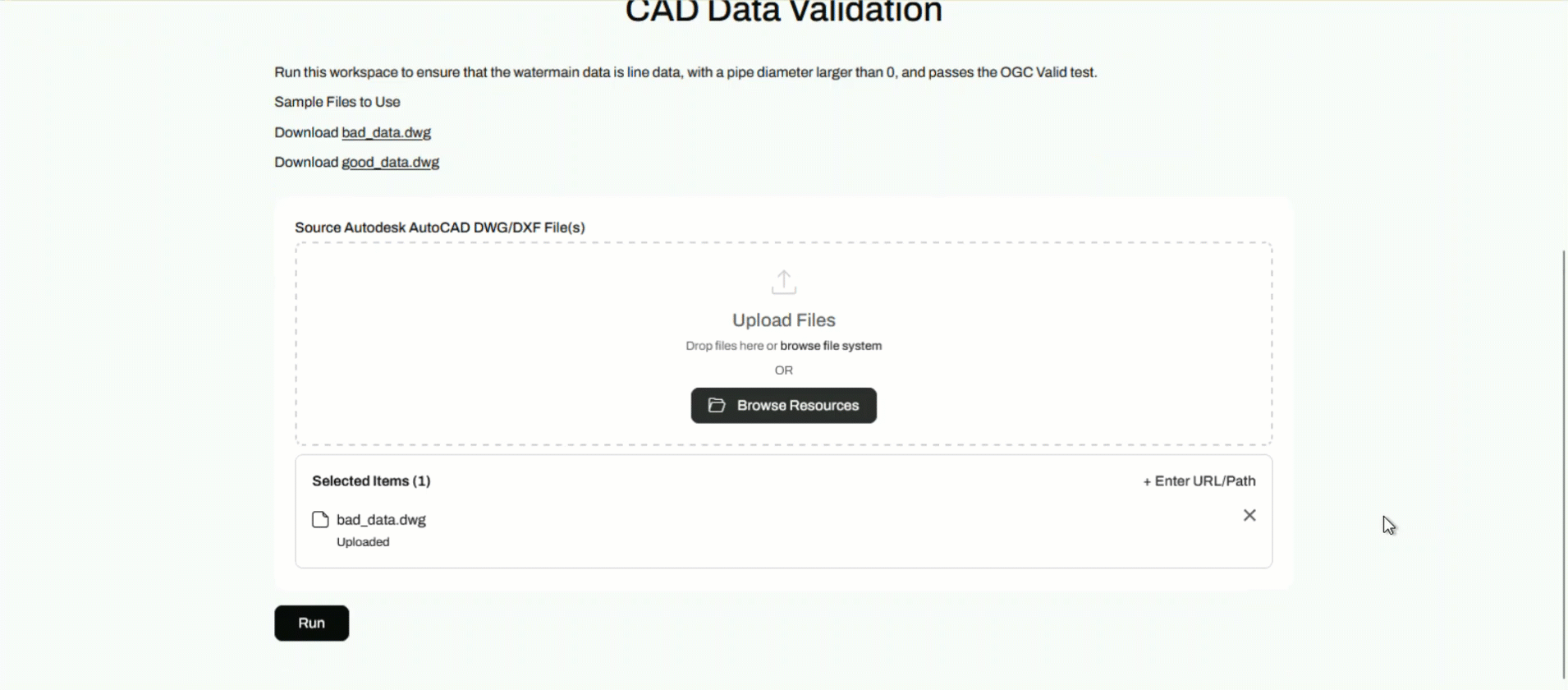Click the browse file system link
The image size is (1568, 690).
pyautogui.click(x=830, y=346)
